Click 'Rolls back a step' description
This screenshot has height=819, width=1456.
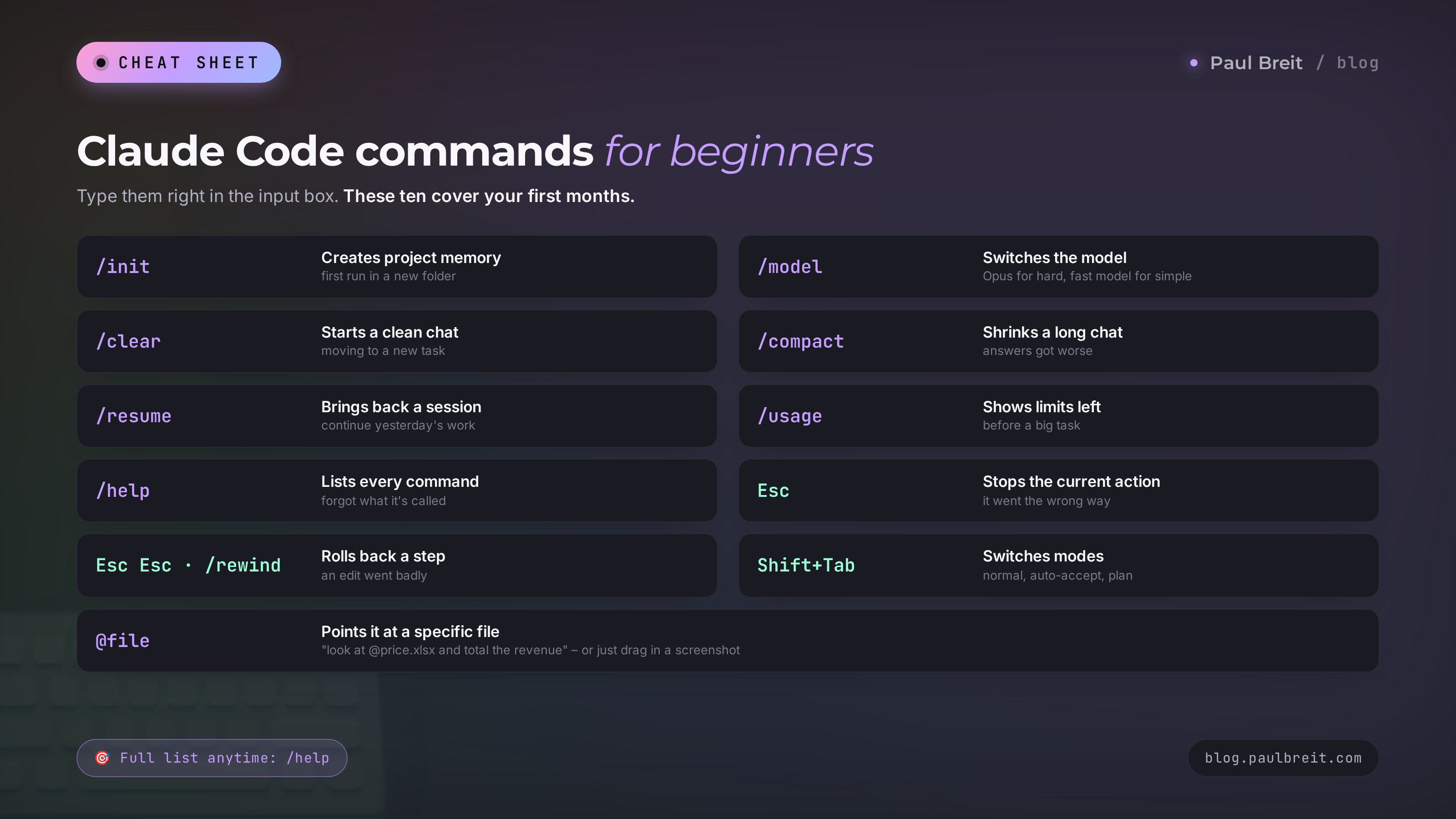click(x=383, y=556)
